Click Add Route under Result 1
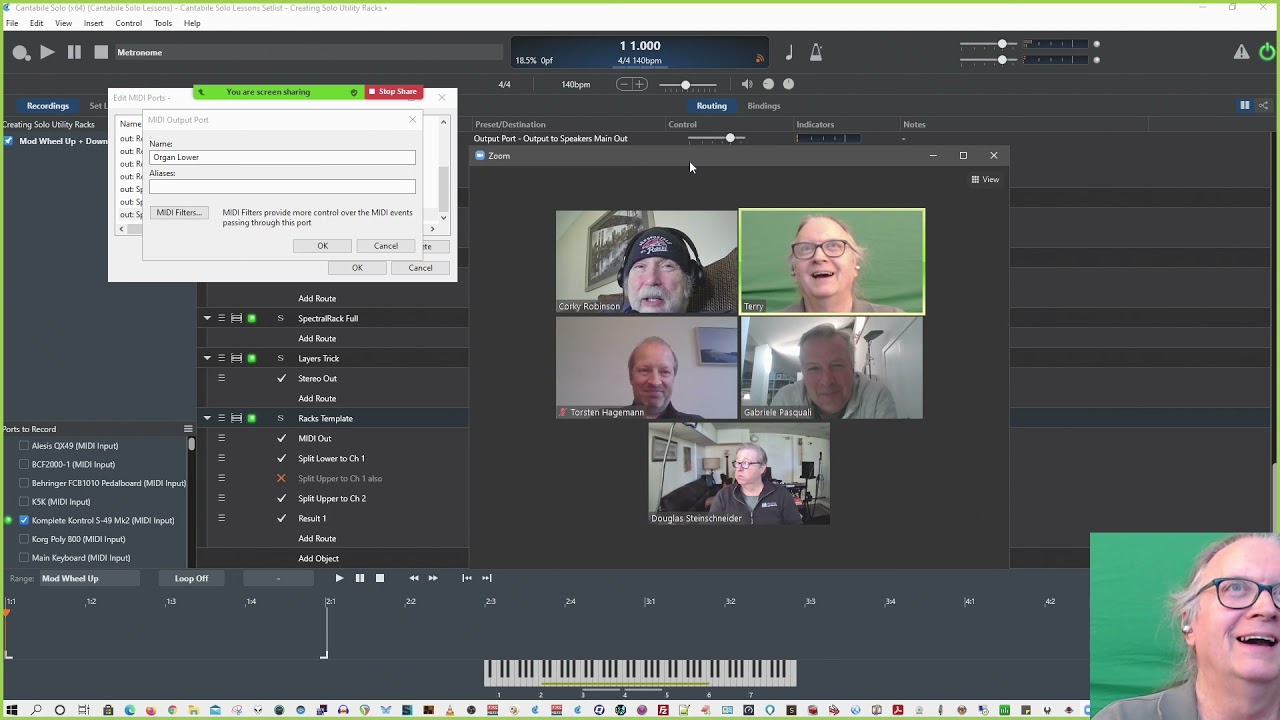The height and width of the screenshot is (720, 1280). [x=317, y=538]
